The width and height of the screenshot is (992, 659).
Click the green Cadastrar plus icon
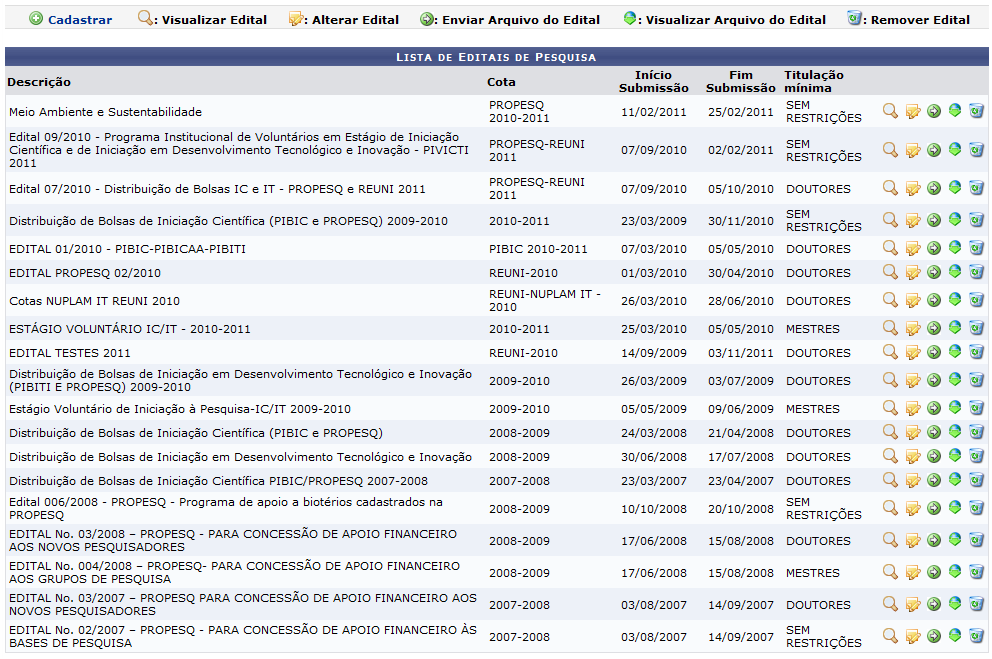tap(36, 19)
